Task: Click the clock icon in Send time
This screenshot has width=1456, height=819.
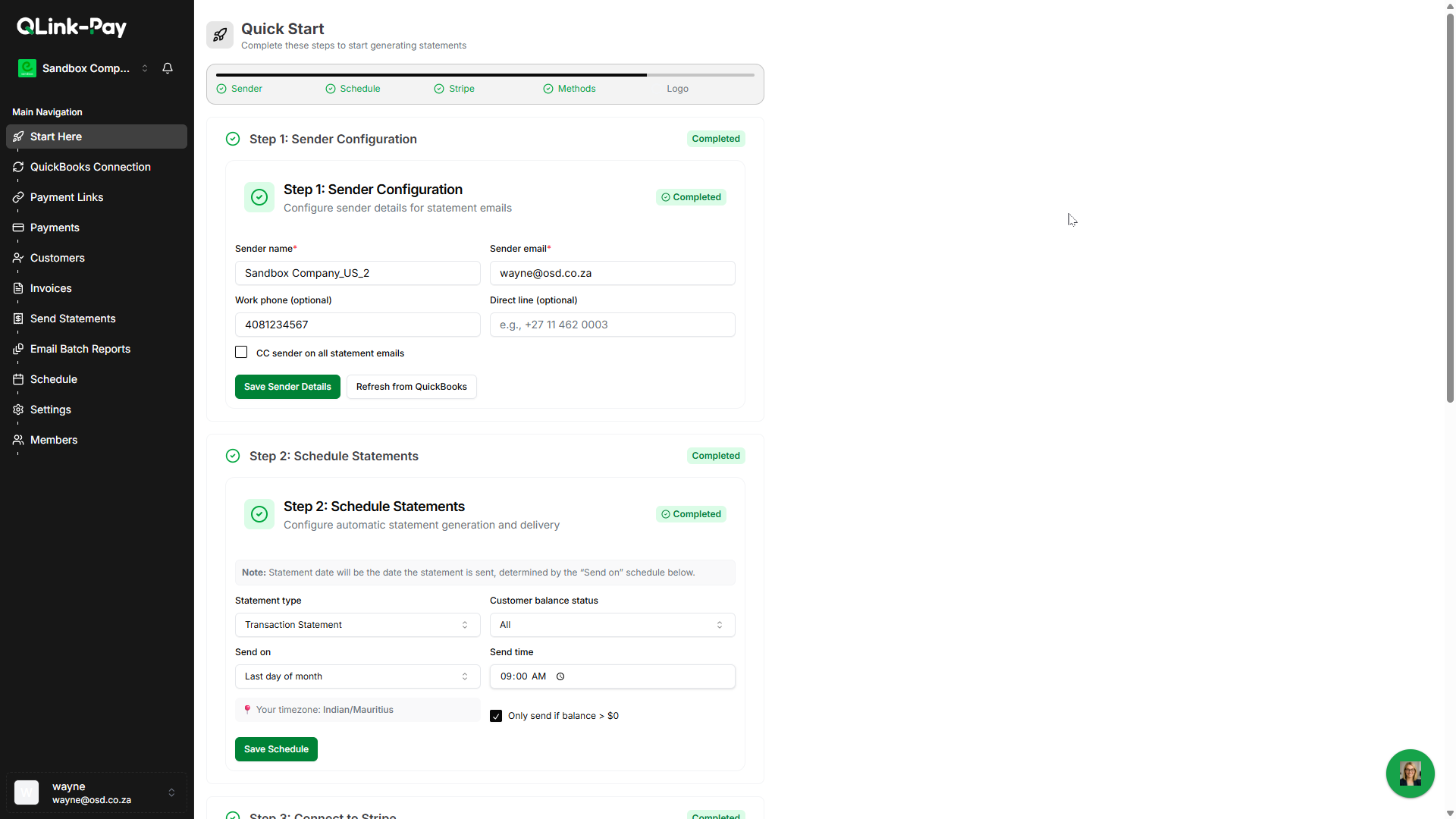Action: click(x=560, y=676)
